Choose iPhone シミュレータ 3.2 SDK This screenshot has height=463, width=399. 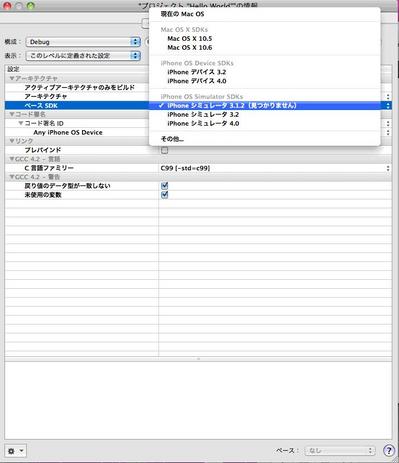[265, 115]
